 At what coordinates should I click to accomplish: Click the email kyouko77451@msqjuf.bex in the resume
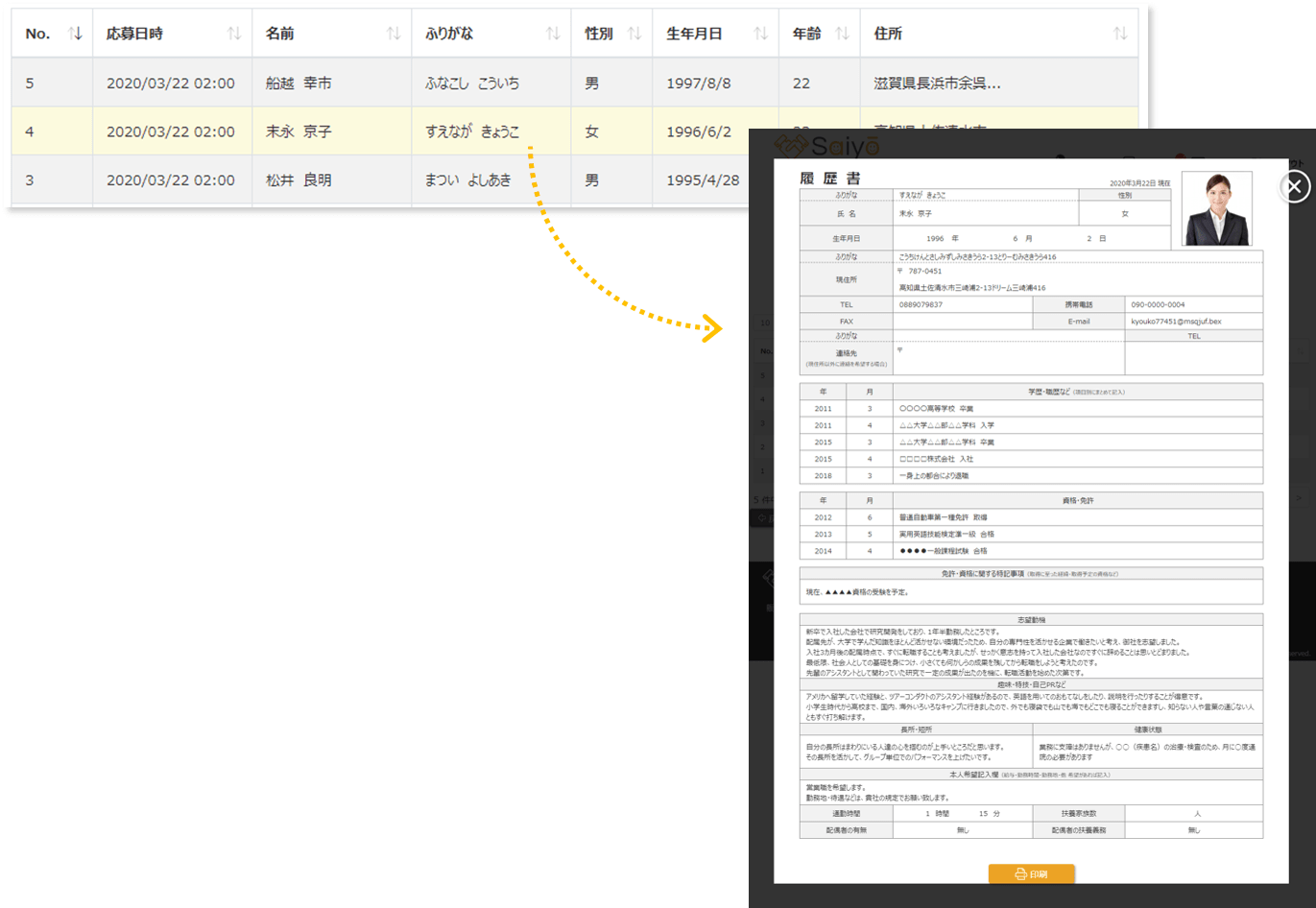[1176, 322]
